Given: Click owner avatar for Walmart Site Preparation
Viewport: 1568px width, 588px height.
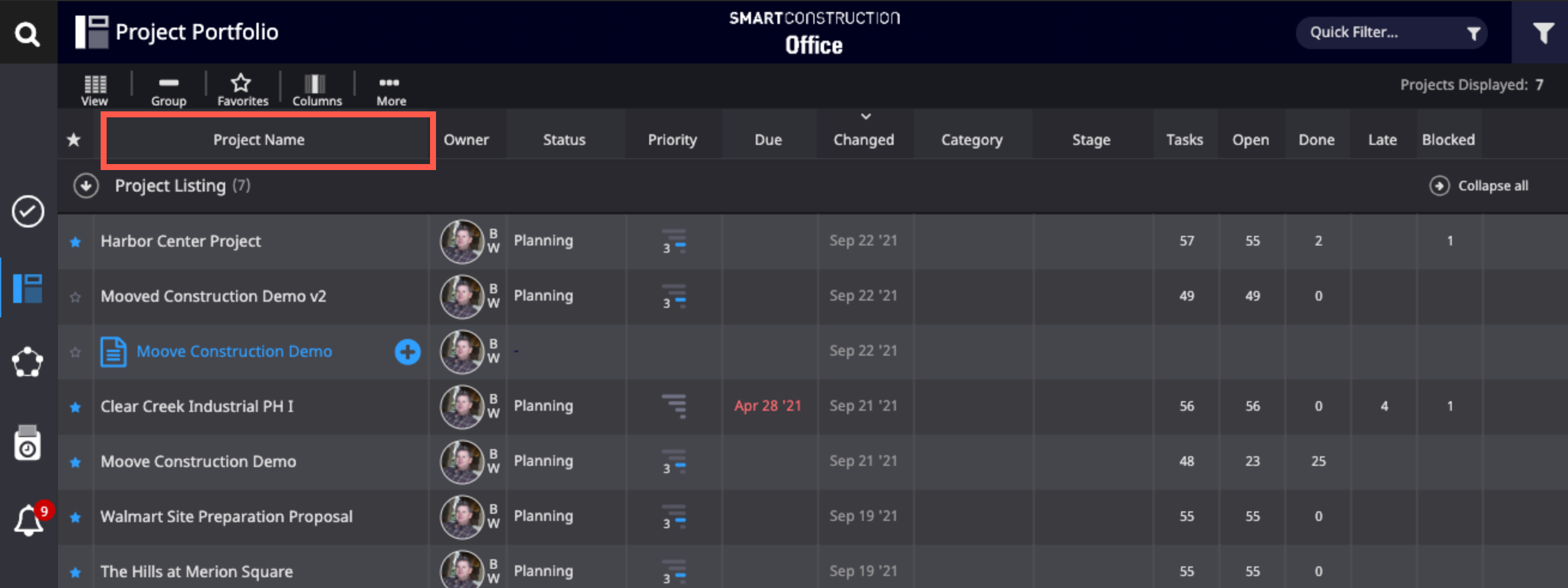Looking at the screenshot, I should [462, 517].
